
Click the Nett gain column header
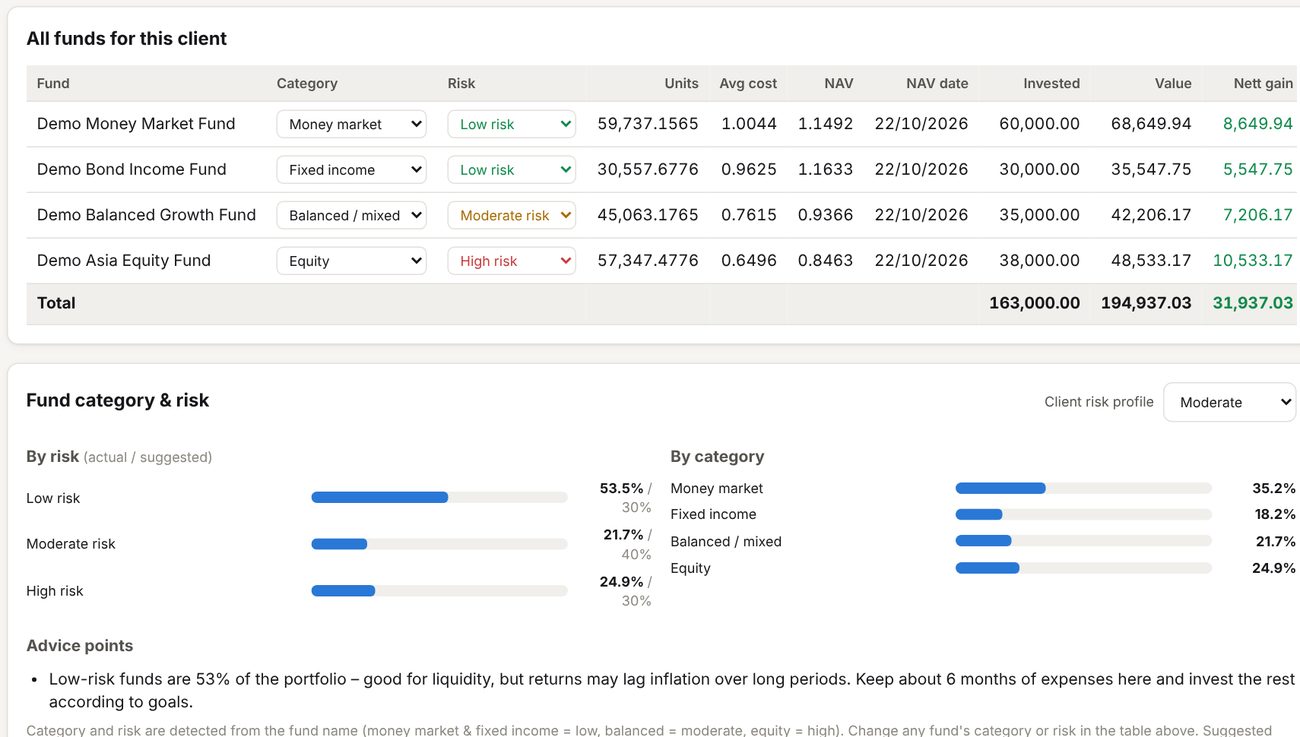point(1263,83)
